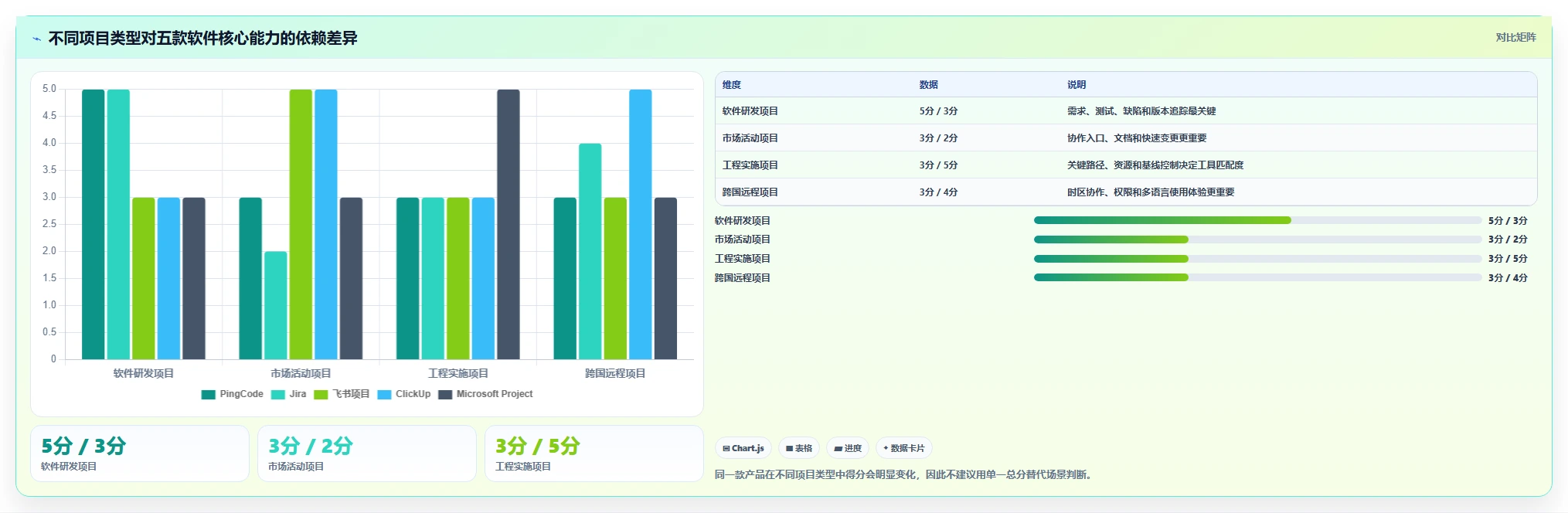Click description '时区协作、权限和多语言使用体验更重要'
1568x513 pixels.
(x=1151, y=192)
